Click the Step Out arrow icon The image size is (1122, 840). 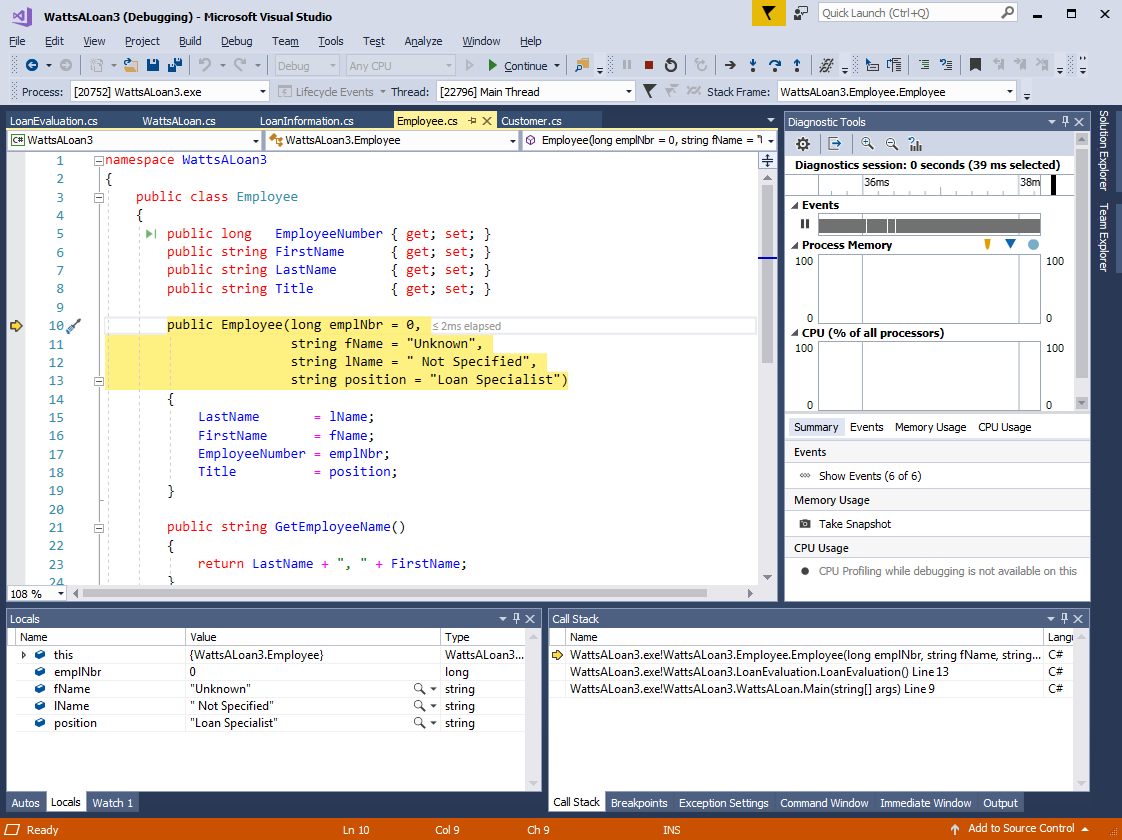(x=796, y=65)
